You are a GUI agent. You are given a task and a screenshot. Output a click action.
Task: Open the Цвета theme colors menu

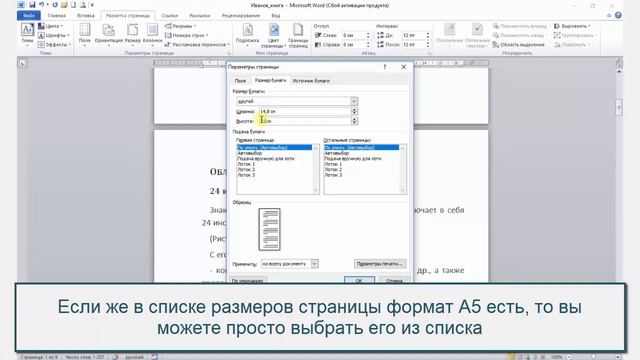point(51,26)
